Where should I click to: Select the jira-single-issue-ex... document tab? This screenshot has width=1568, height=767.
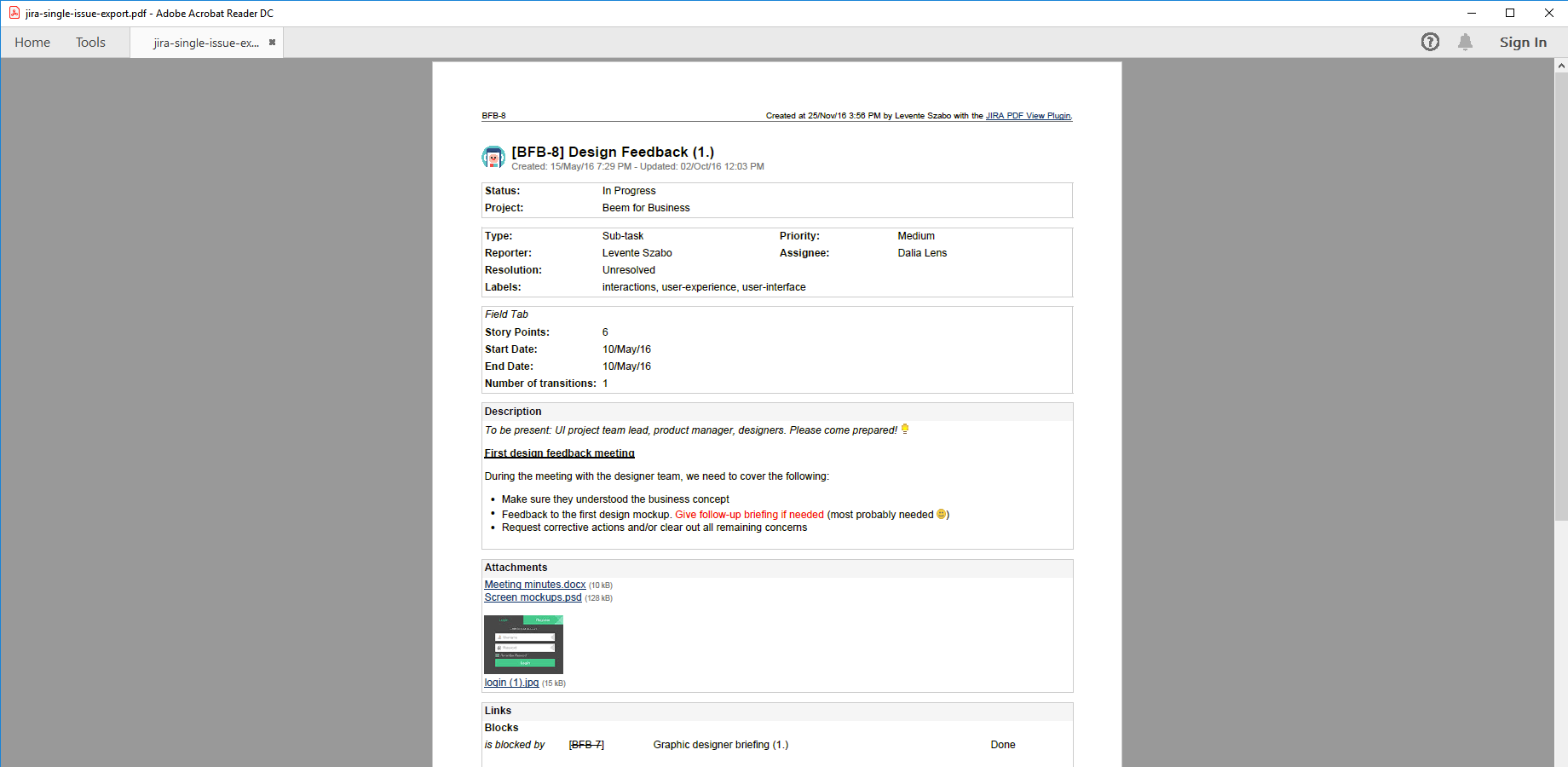(x=205, y=43)
